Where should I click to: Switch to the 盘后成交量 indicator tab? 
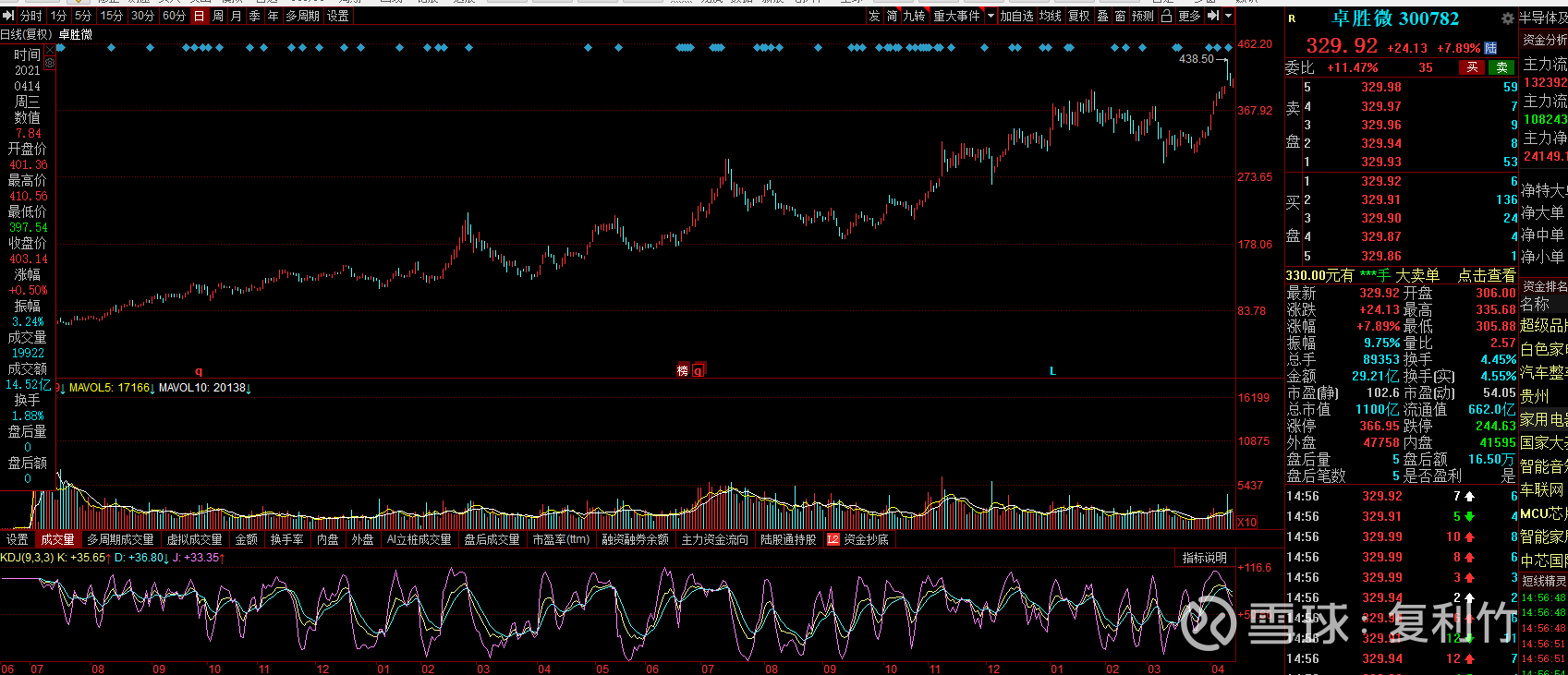(x=492, y=539)
